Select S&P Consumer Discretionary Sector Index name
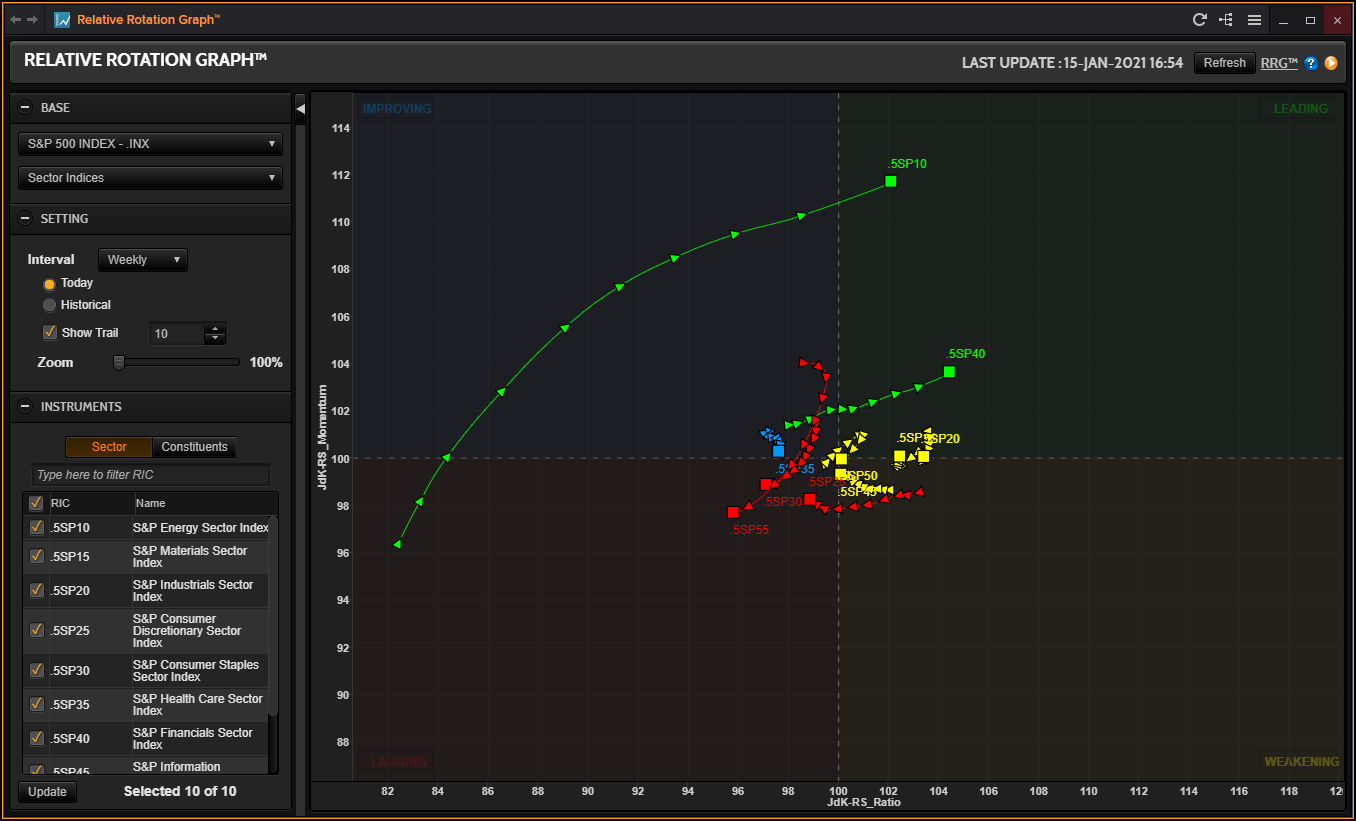The width and height of the screenshot is (1356, 821). coord(187,631)
